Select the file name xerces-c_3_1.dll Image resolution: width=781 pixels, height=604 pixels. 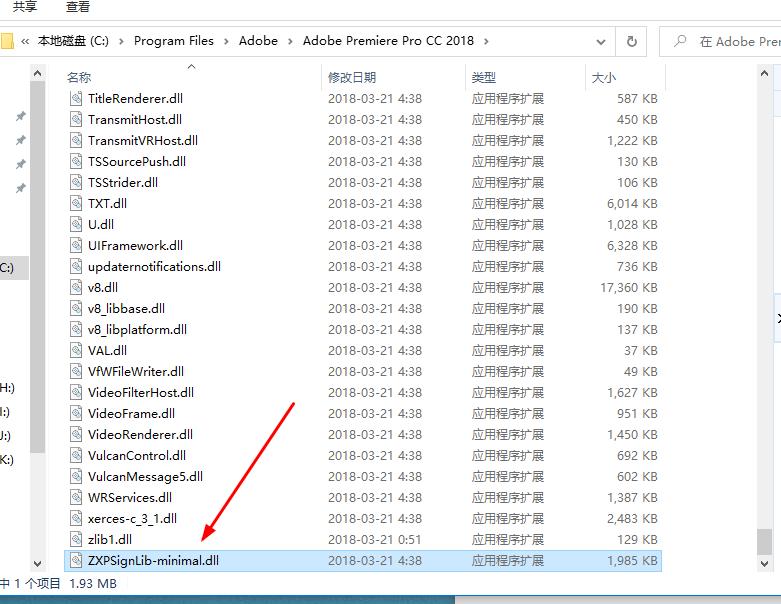click(132, 518)
